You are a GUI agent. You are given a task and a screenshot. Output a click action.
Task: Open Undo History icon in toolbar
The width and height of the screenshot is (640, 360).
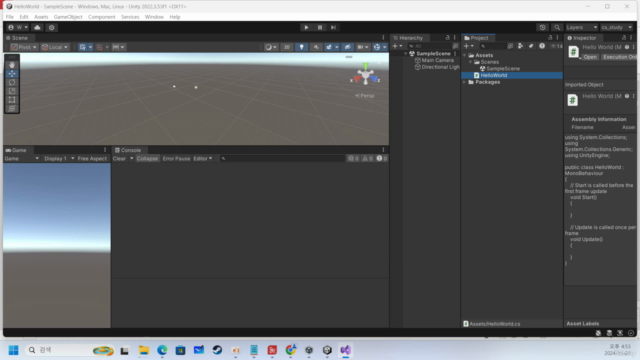coord(542,27)
